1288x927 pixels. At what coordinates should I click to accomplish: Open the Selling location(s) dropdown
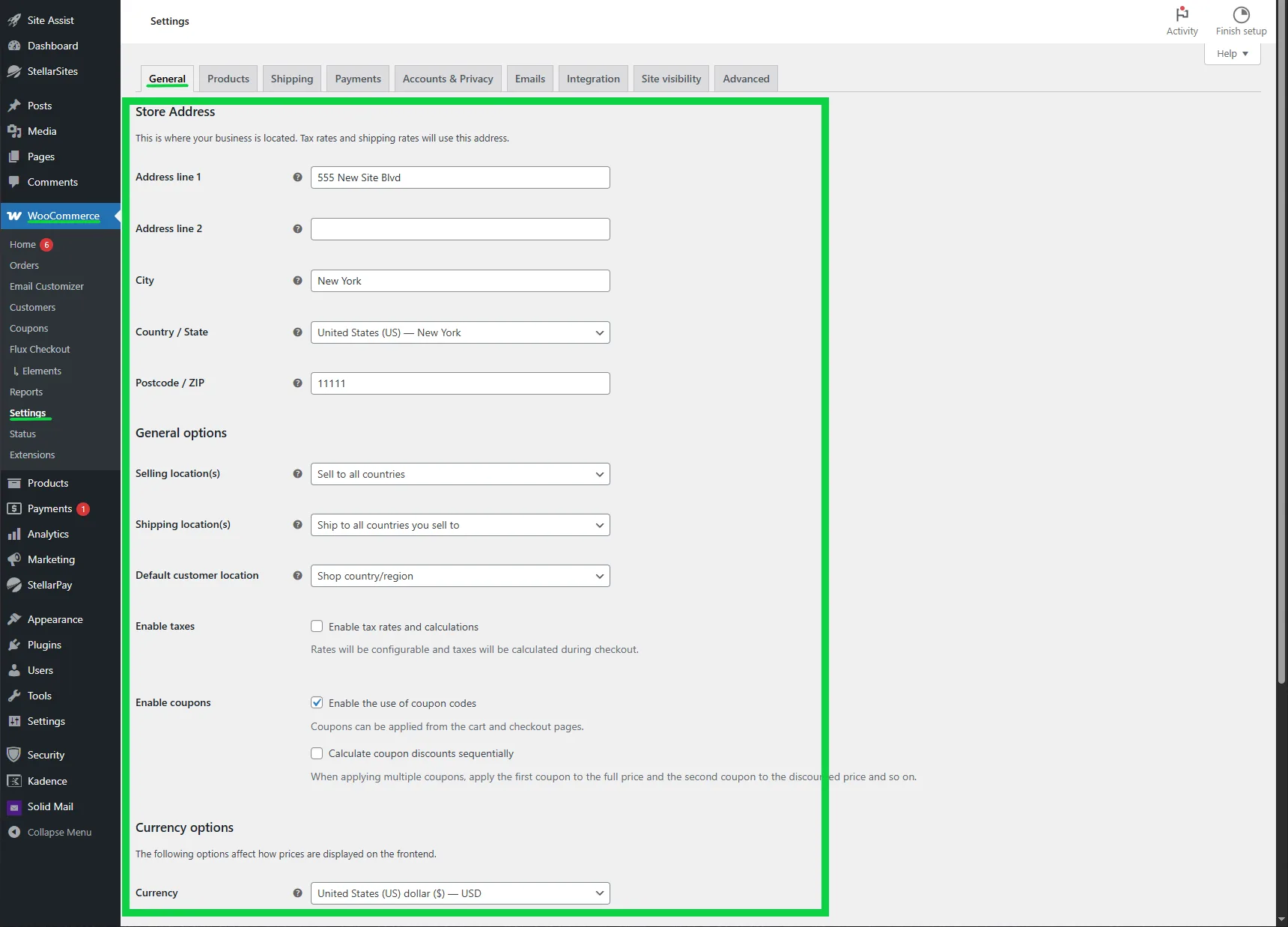tap(460, 474)
